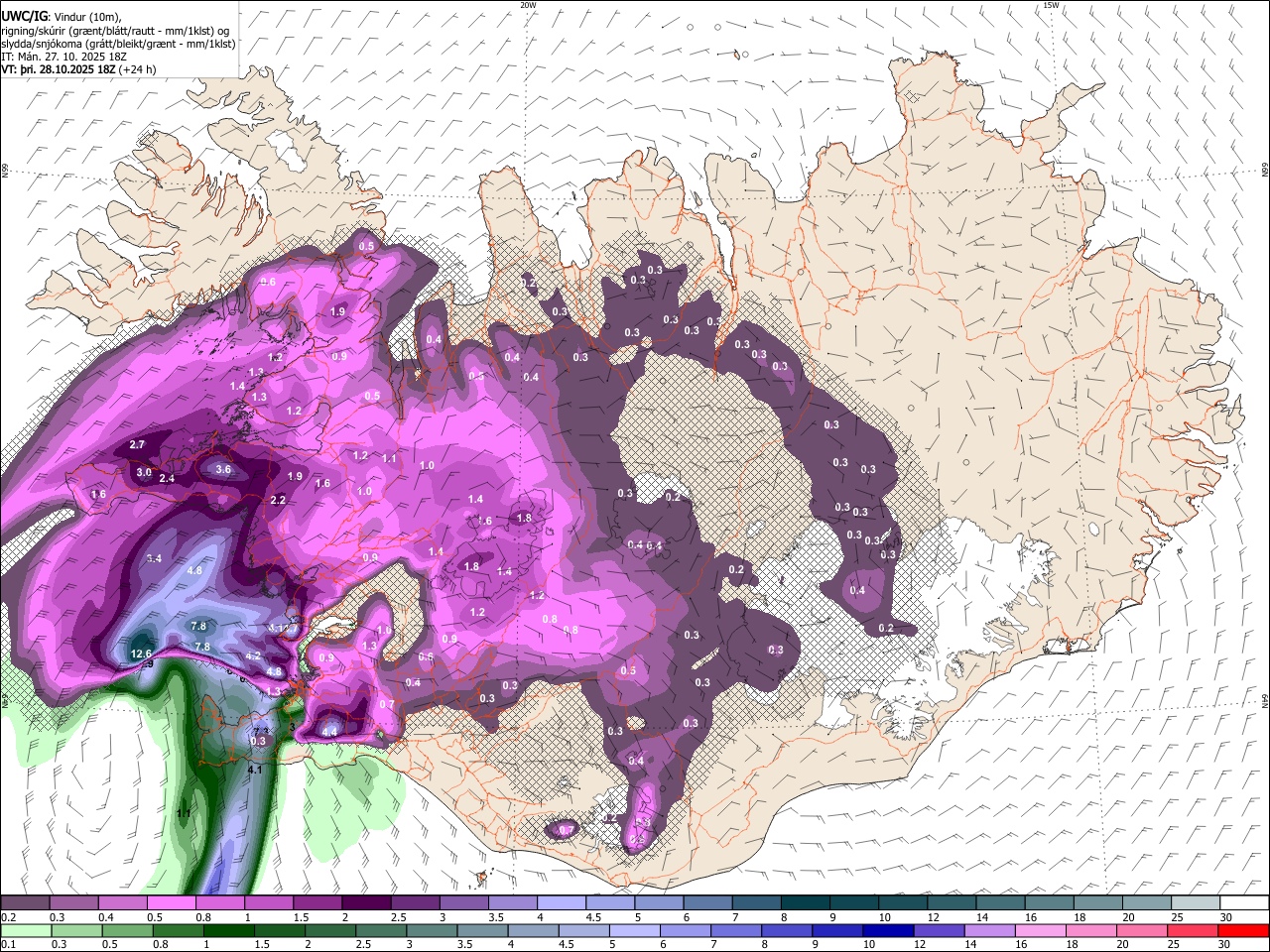Select light pink 16 swatch in lower legend

[x=1040, y=930]
